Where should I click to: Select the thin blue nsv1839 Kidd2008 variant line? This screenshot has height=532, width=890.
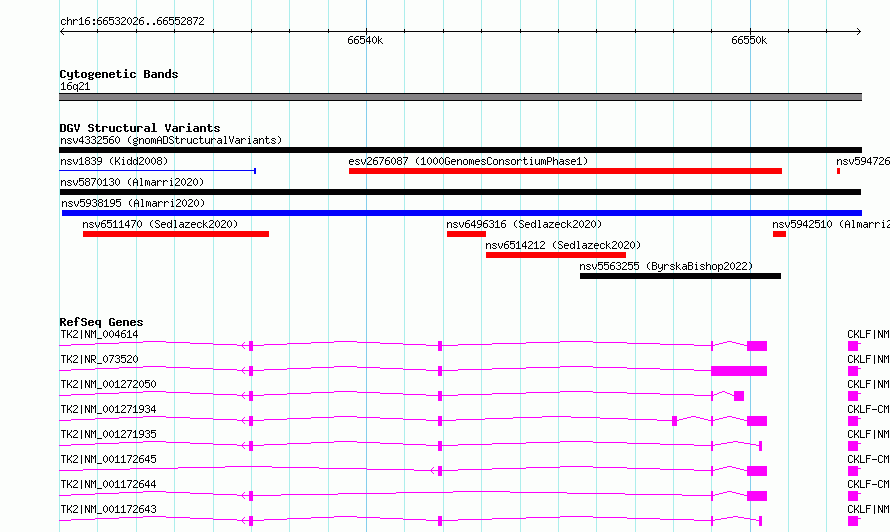point(158,171)
